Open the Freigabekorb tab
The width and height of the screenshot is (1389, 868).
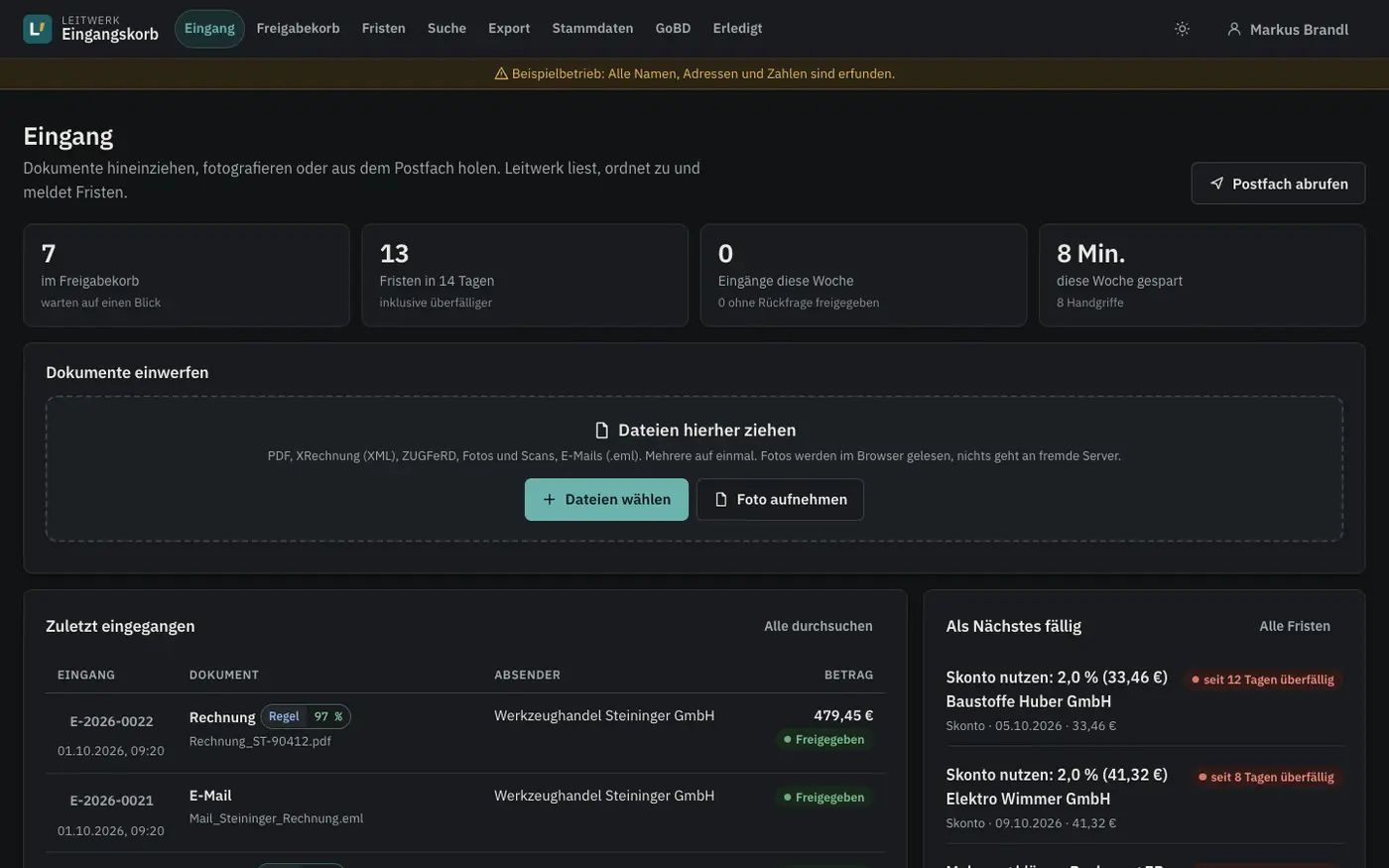(298, 29)
